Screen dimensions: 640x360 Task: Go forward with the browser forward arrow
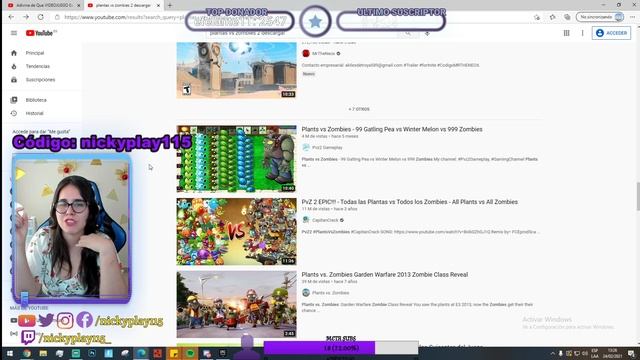[26, 17]
